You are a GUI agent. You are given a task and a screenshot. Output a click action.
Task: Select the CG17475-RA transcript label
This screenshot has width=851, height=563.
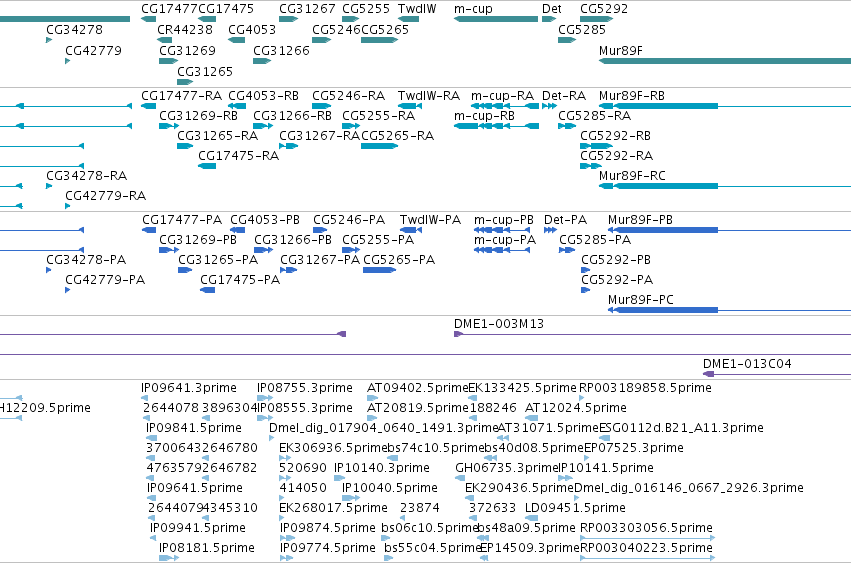239,156
